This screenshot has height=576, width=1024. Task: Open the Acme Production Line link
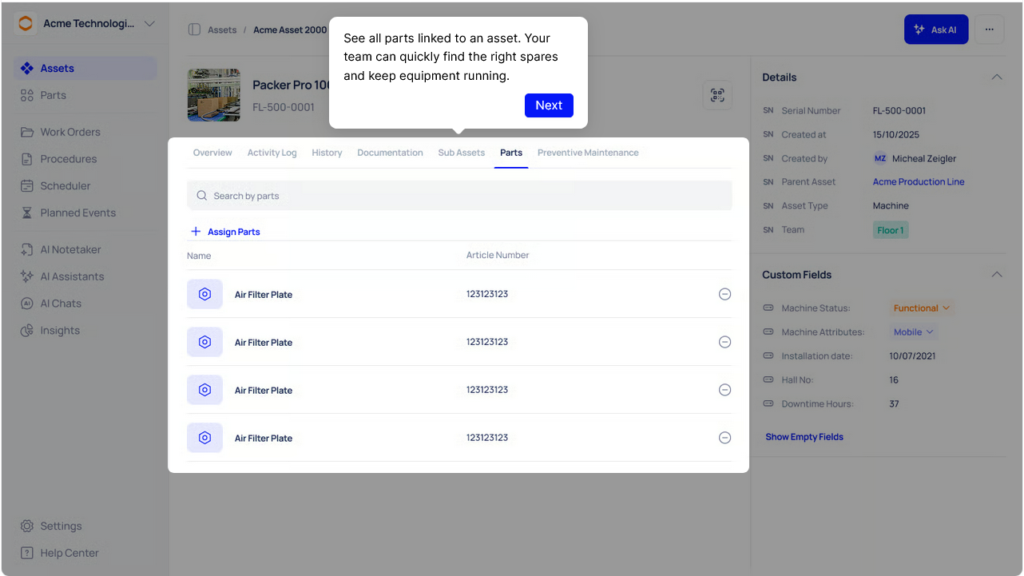(918, 182)
